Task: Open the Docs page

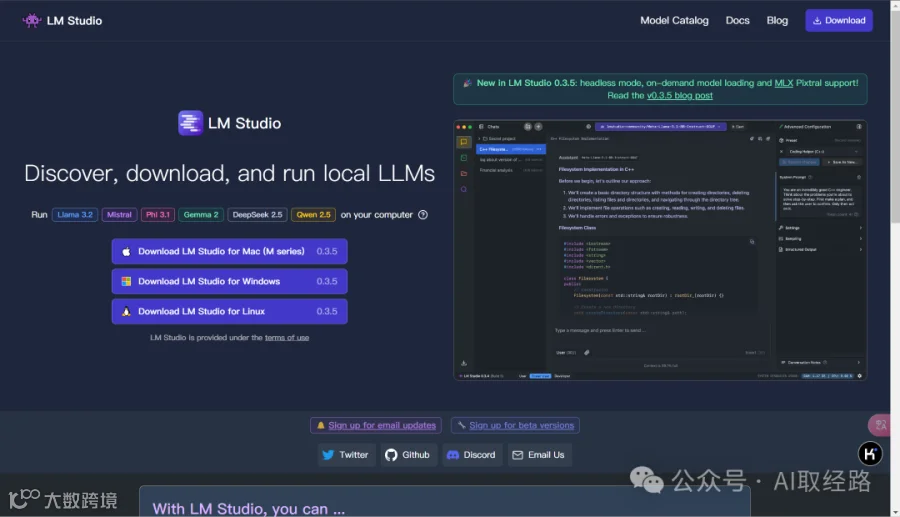Action: coord(737,21)
